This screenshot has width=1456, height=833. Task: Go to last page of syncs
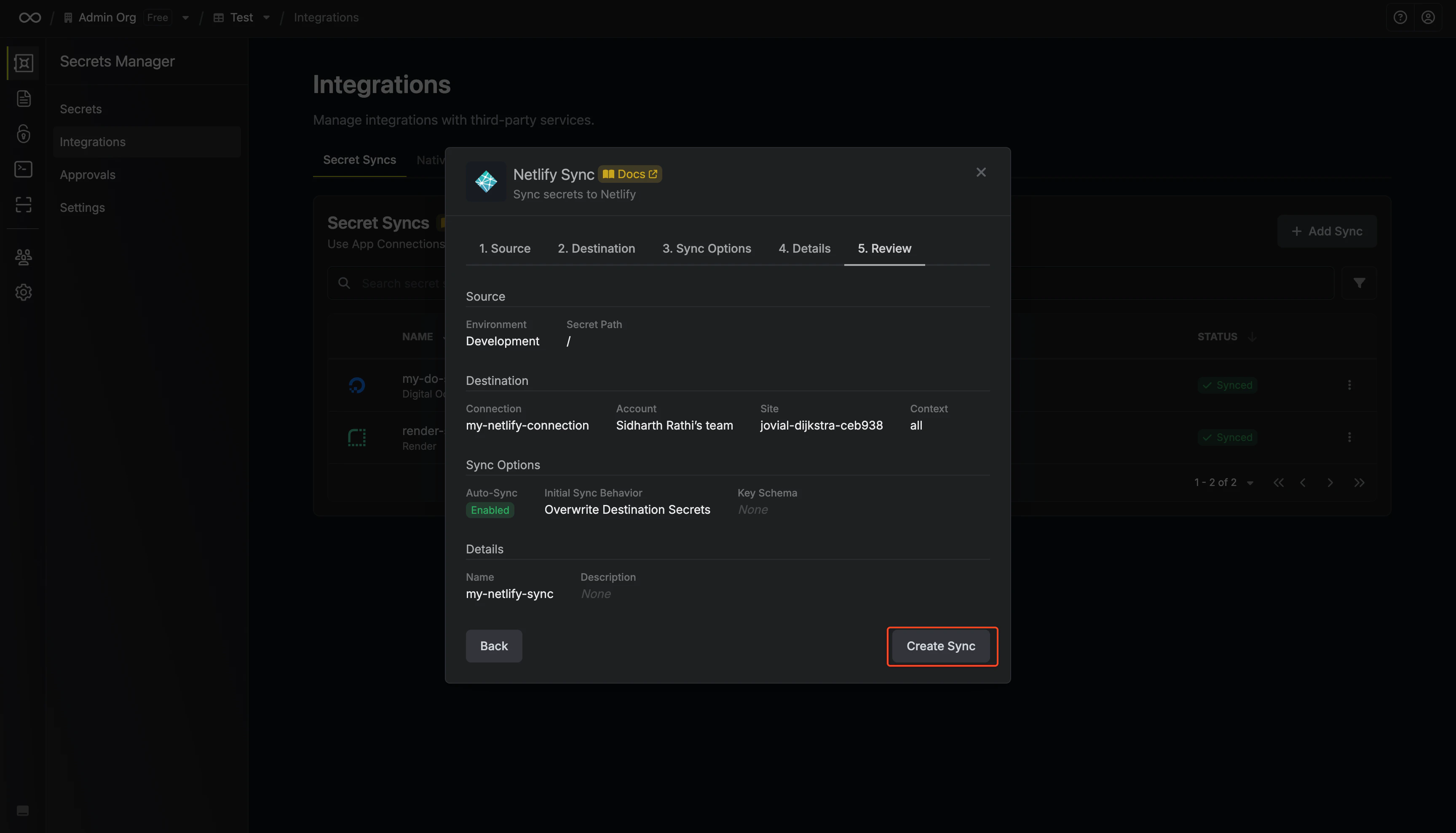tap(1359, 483)
